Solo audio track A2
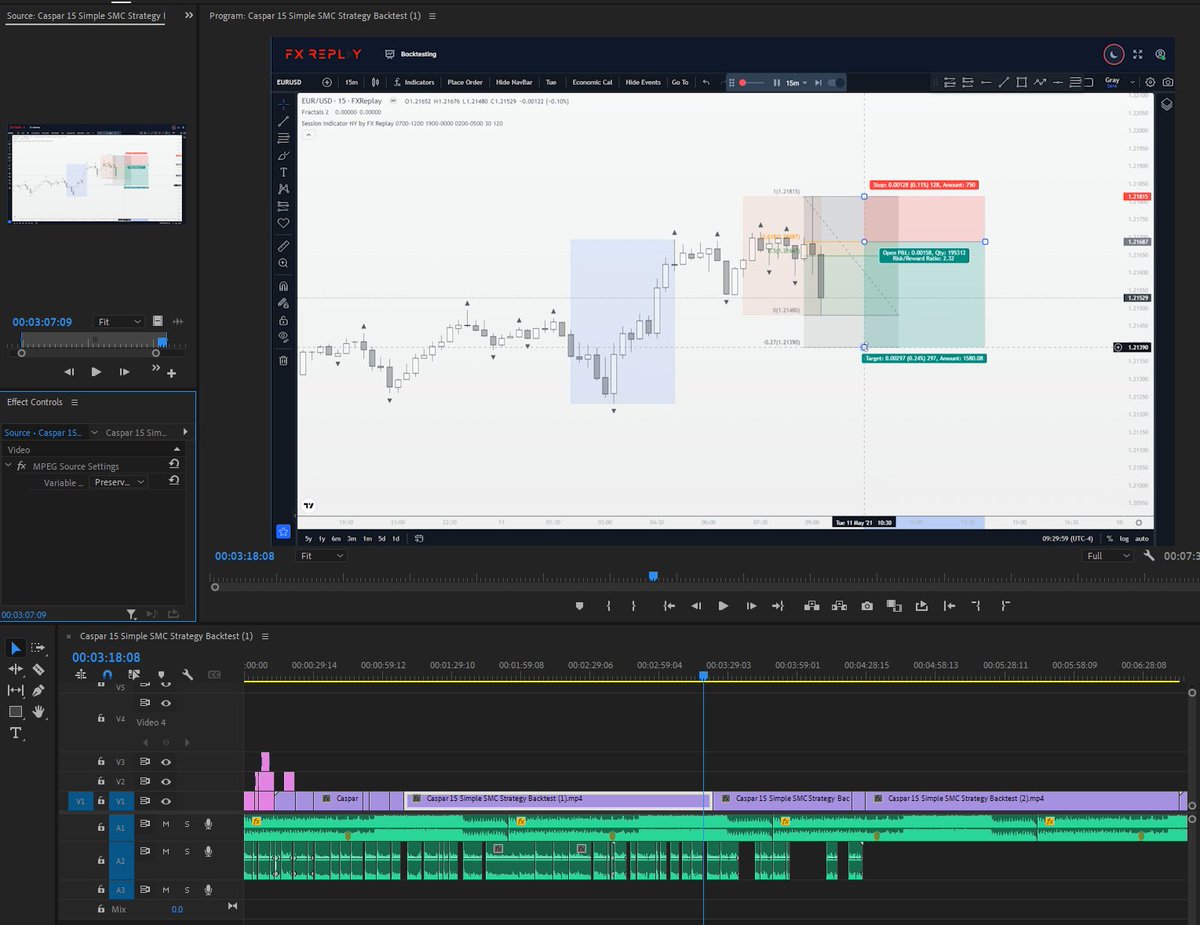The width and height of the screenshot is (1200, 925). point(186,851)
